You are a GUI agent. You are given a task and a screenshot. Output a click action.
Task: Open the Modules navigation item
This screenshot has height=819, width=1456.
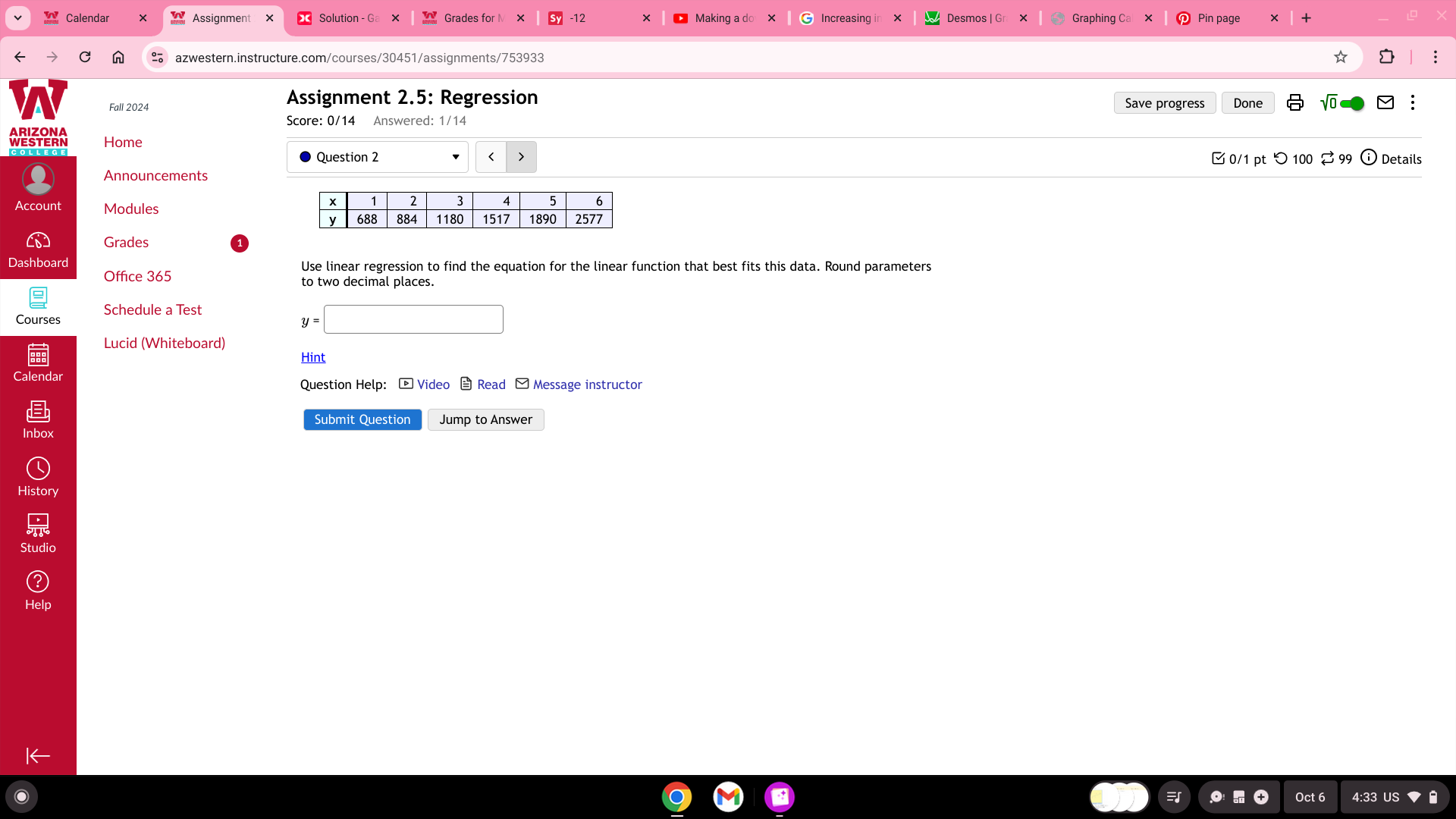coord(130,209)
